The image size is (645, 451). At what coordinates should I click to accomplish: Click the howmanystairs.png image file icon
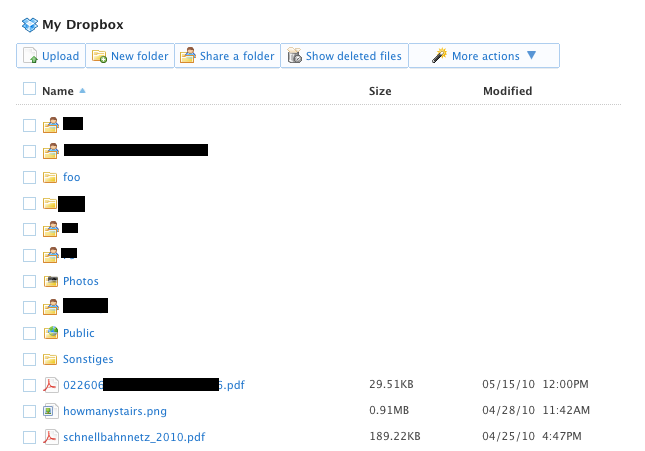50,411
